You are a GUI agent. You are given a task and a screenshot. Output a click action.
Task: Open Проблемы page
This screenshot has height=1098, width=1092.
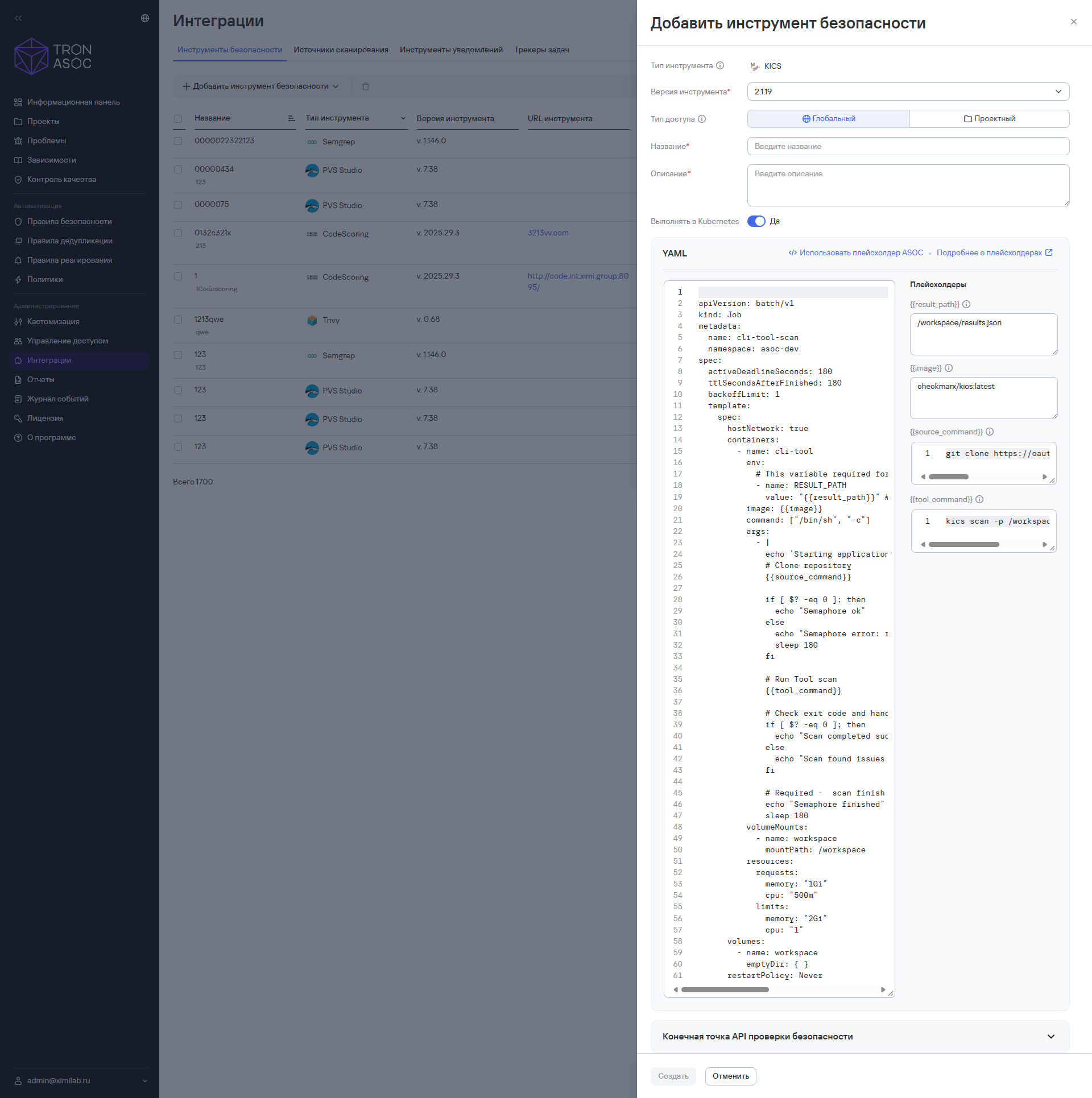point(47,141)
